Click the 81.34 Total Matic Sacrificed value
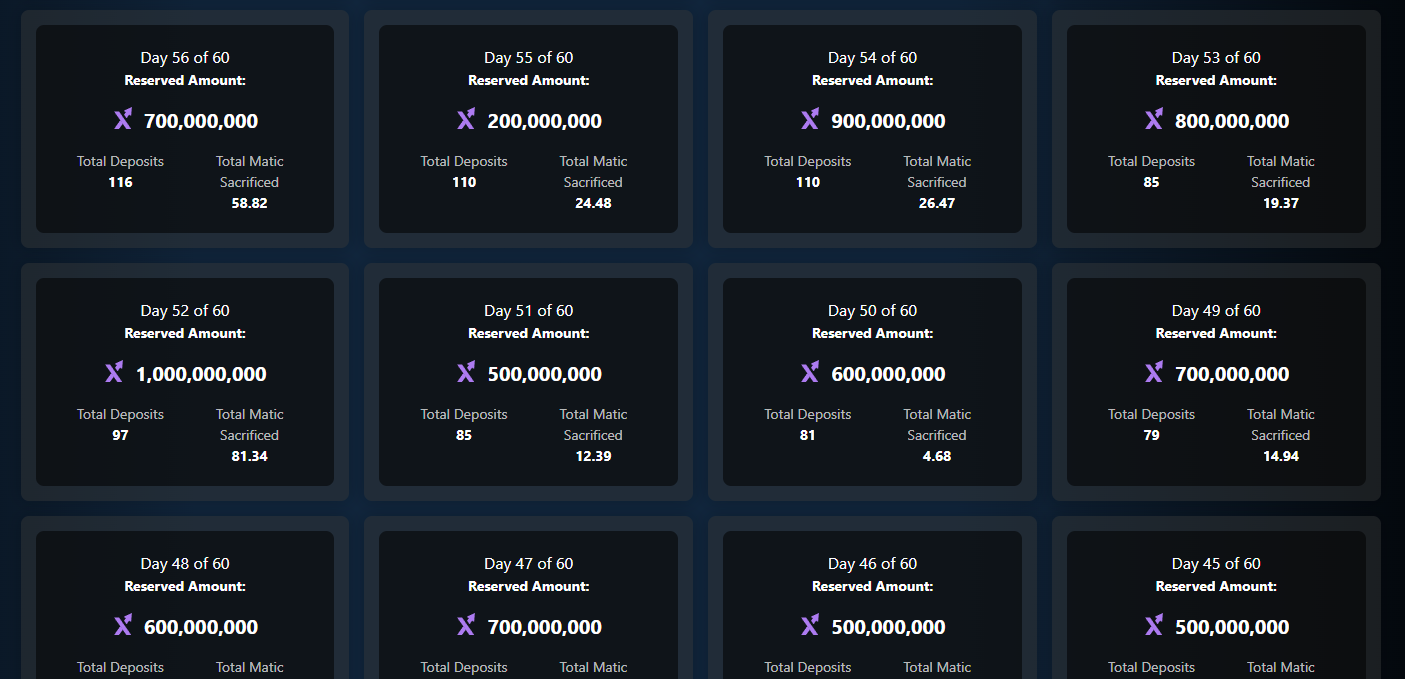Viewport: 1405px width, 679px height. coord(249,456)
